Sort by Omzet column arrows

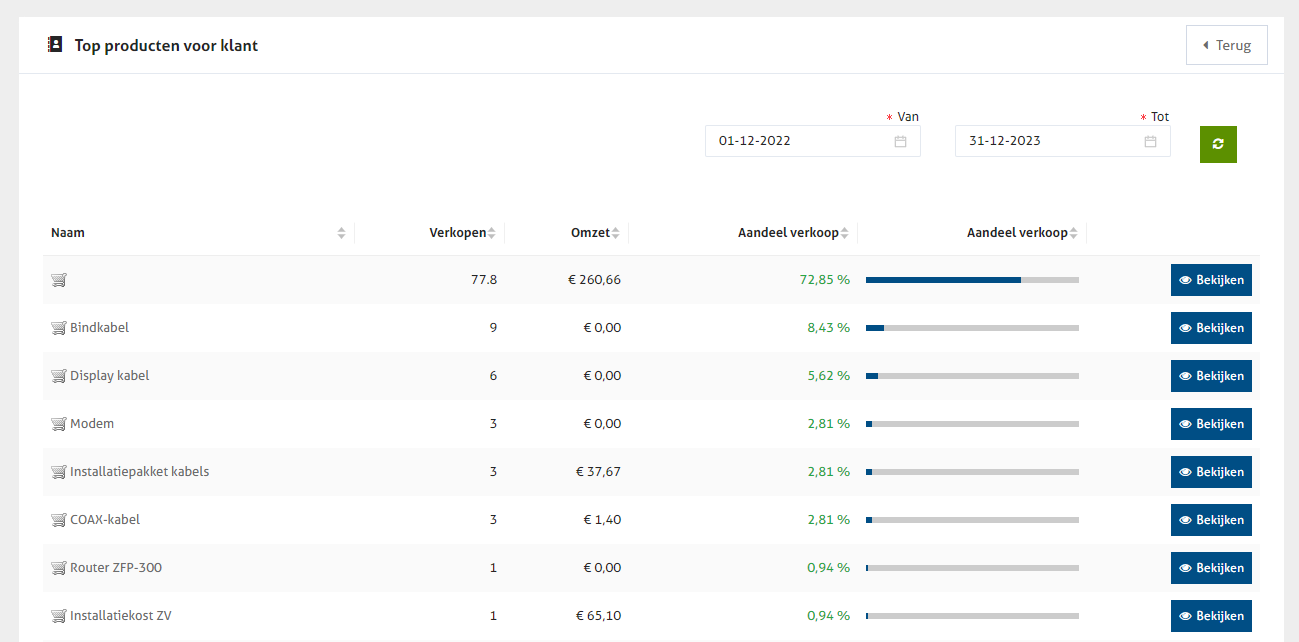tap(616, 233)
